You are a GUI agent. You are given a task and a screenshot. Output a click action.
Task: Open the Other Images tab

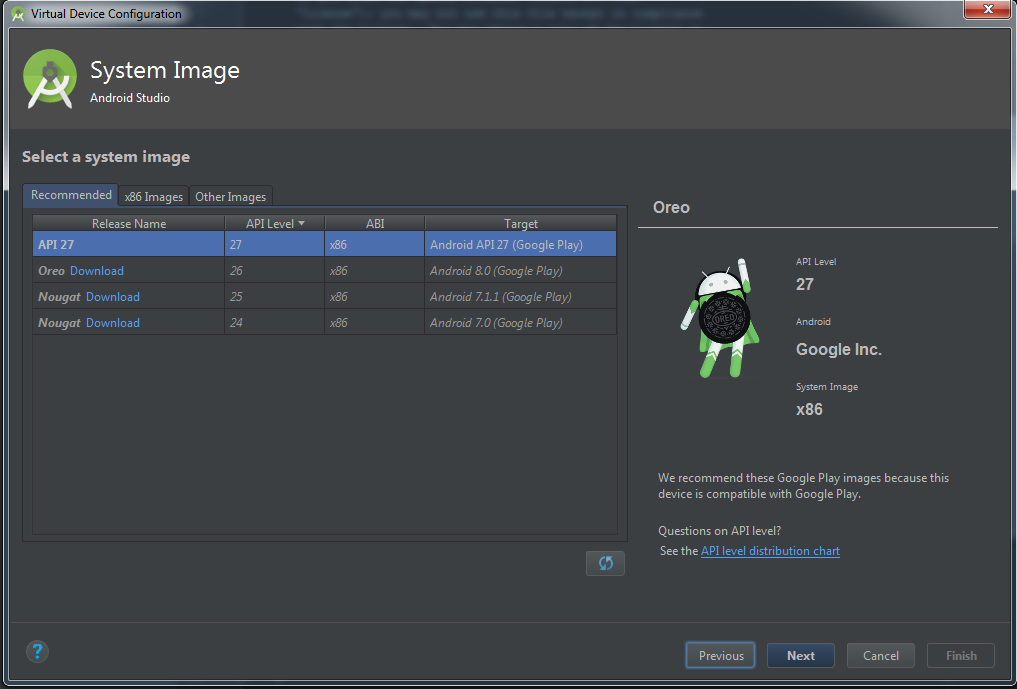[x=230, y=197]
